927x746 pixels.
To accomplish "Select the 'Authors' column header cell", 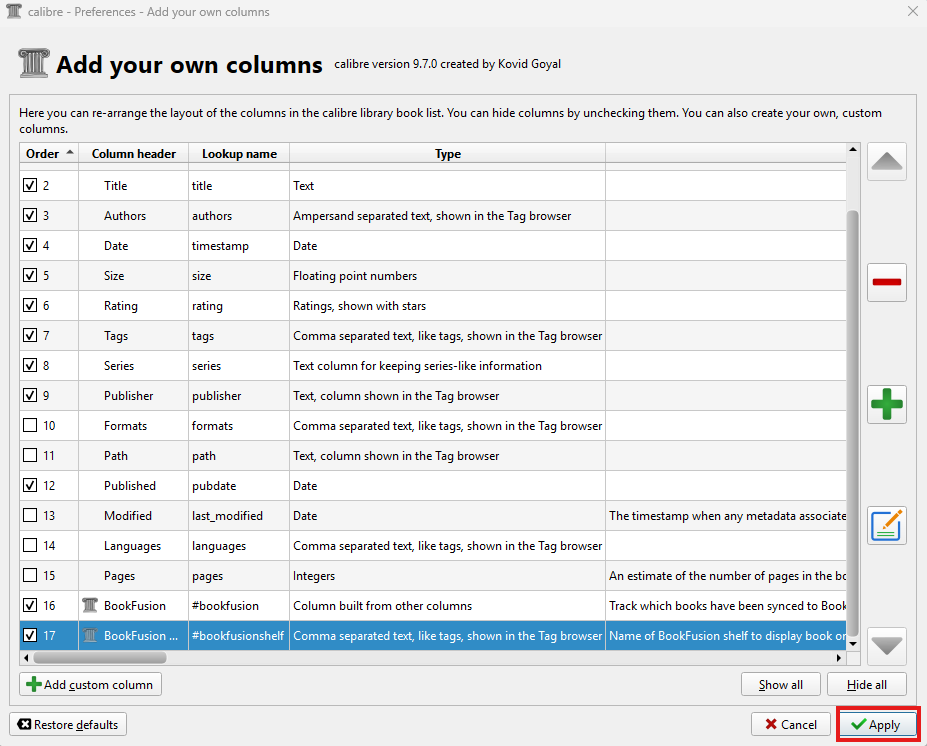I will click(x=134, y=216).
